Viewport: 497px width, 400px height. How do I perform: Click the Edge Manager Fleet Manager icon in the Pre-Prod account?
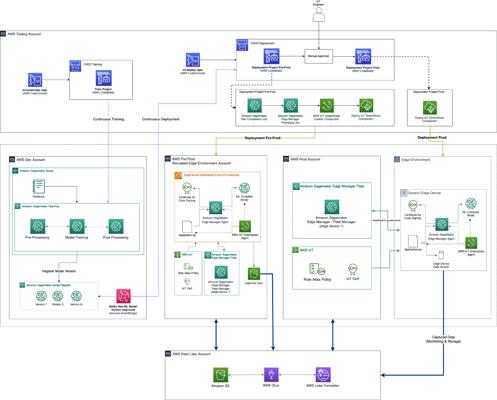click(221, 272)
